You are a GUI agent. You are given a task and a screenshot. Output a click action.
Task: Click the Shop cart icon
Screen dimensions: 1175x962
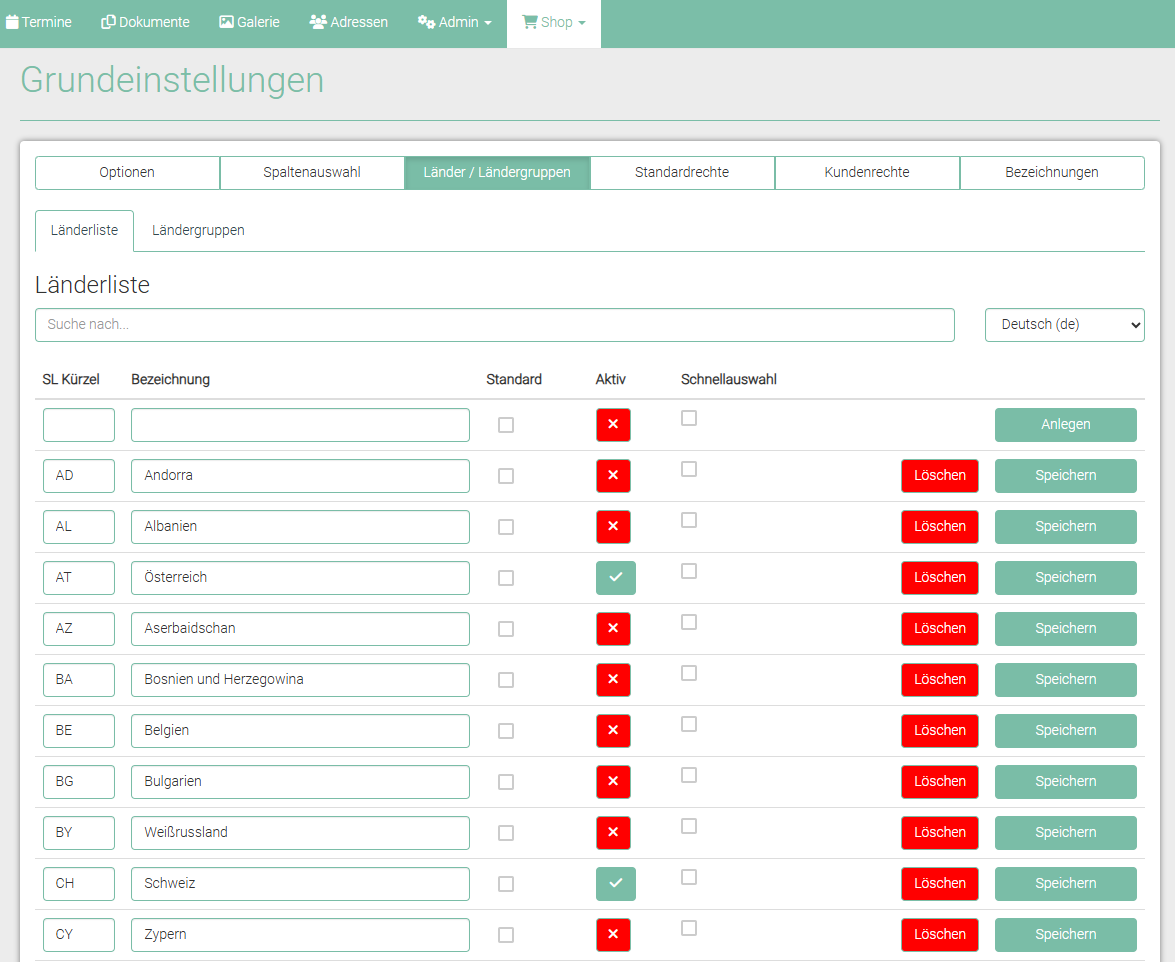pyautogui.click(x=530, y=22)
